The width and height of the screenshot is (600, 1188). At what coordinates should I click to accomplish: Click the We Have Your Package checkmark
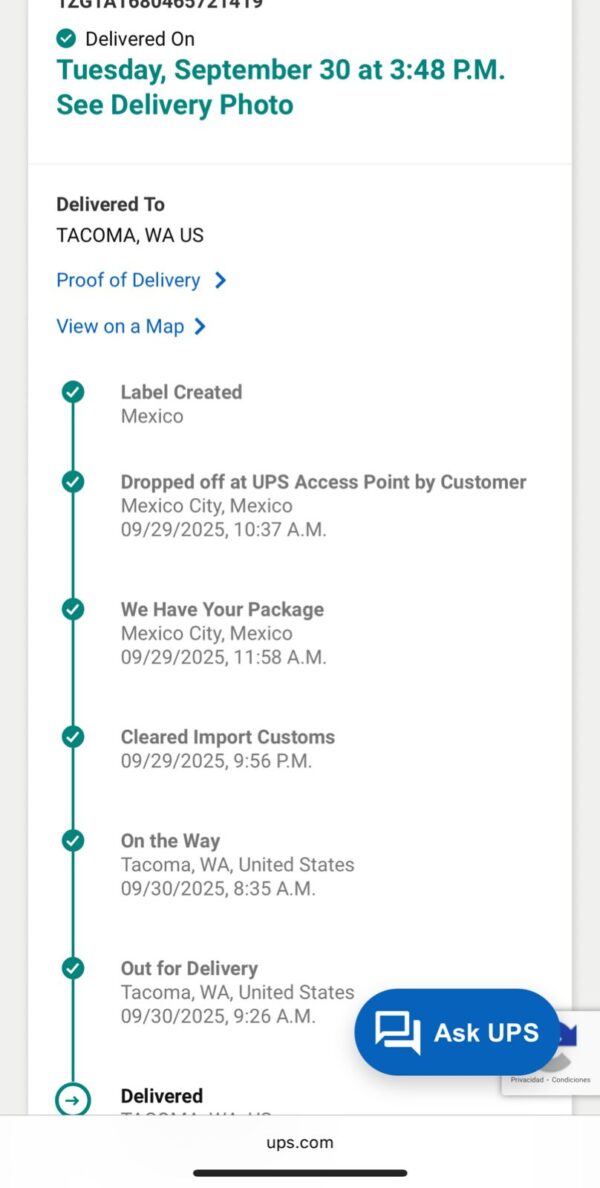coord(73,610)
